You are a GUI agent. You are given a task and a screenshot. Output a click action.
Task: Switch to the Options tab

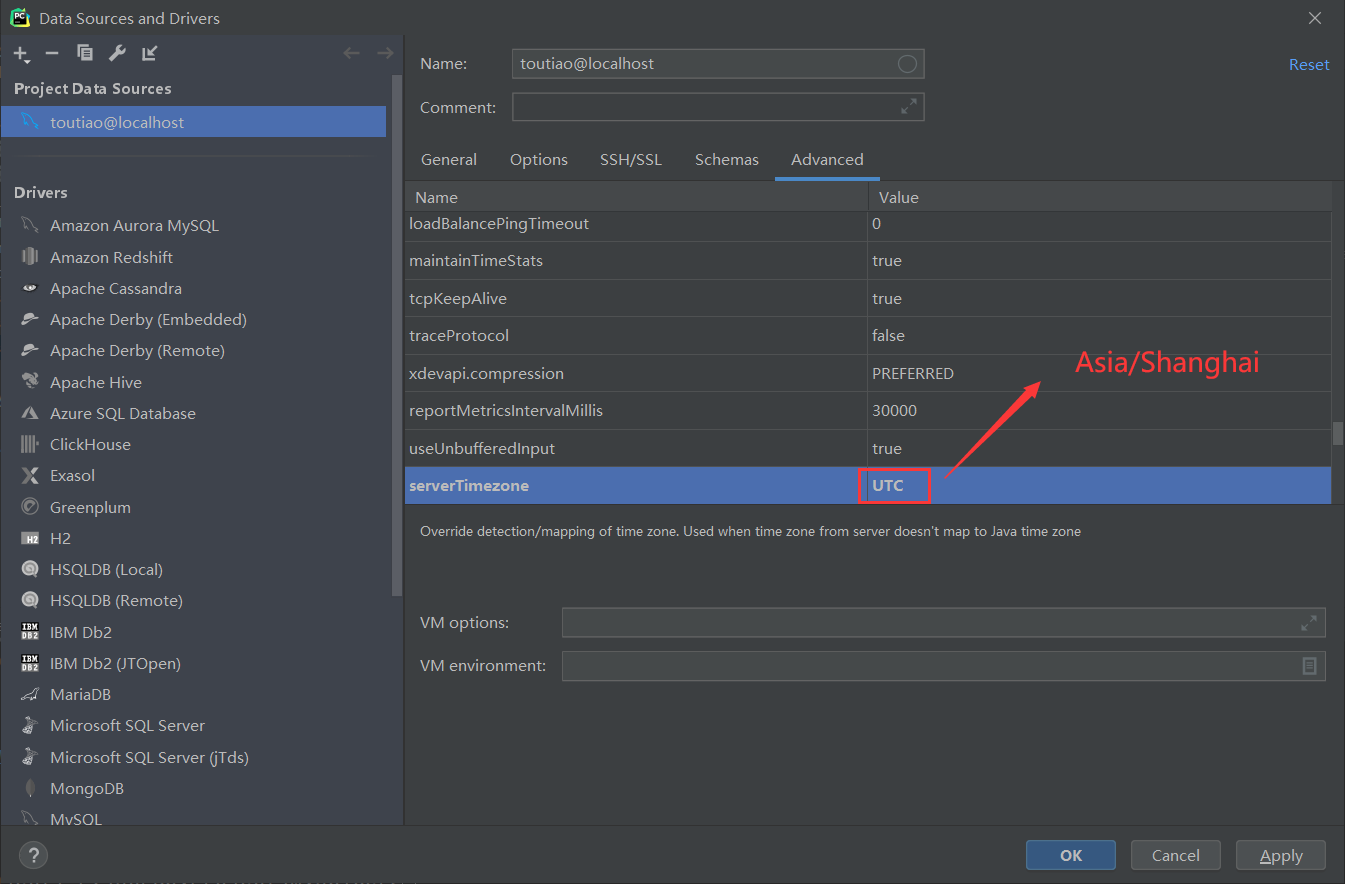point(539,159)
